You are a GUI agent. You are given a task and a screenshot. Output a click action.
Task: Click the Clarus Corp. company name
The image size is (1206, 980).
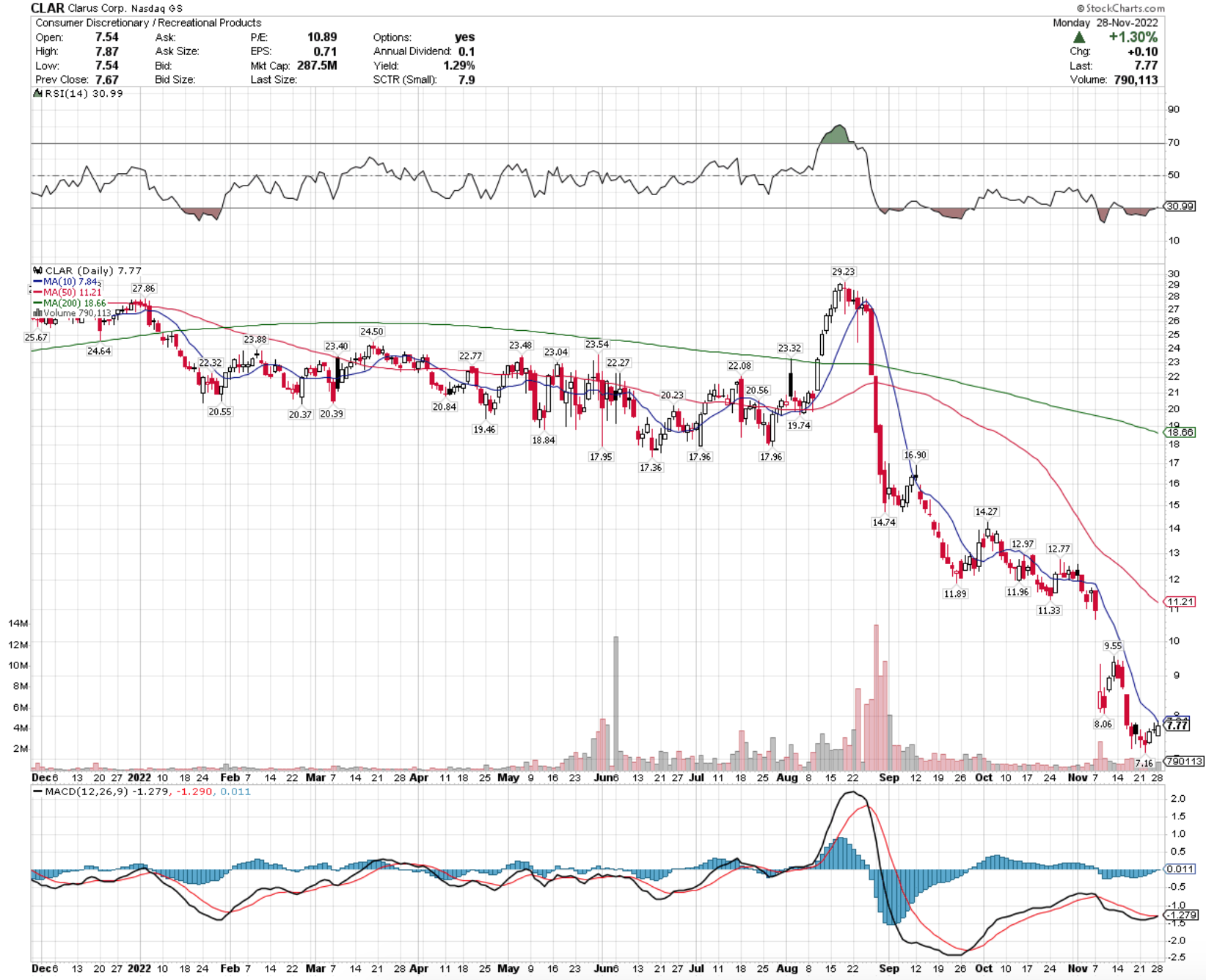(97, 9)
